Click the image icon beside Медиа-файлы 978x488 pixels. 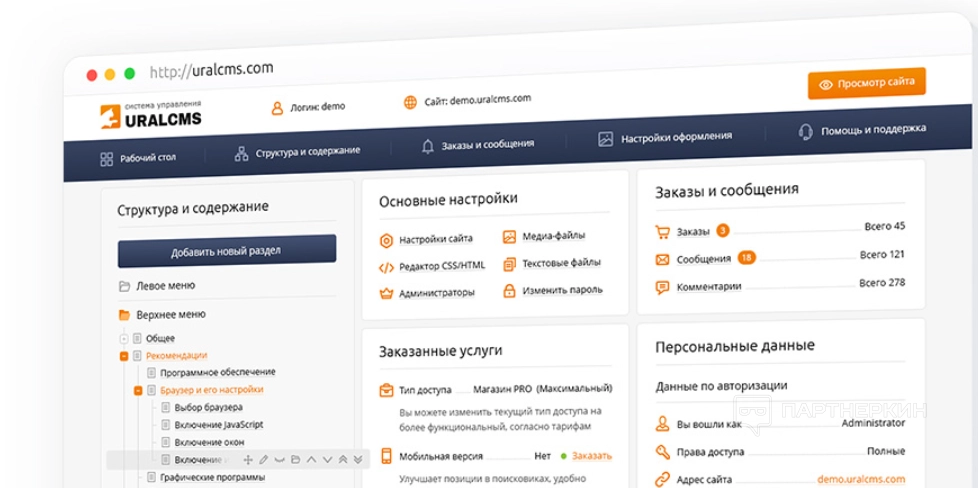[x=510, y=237]
